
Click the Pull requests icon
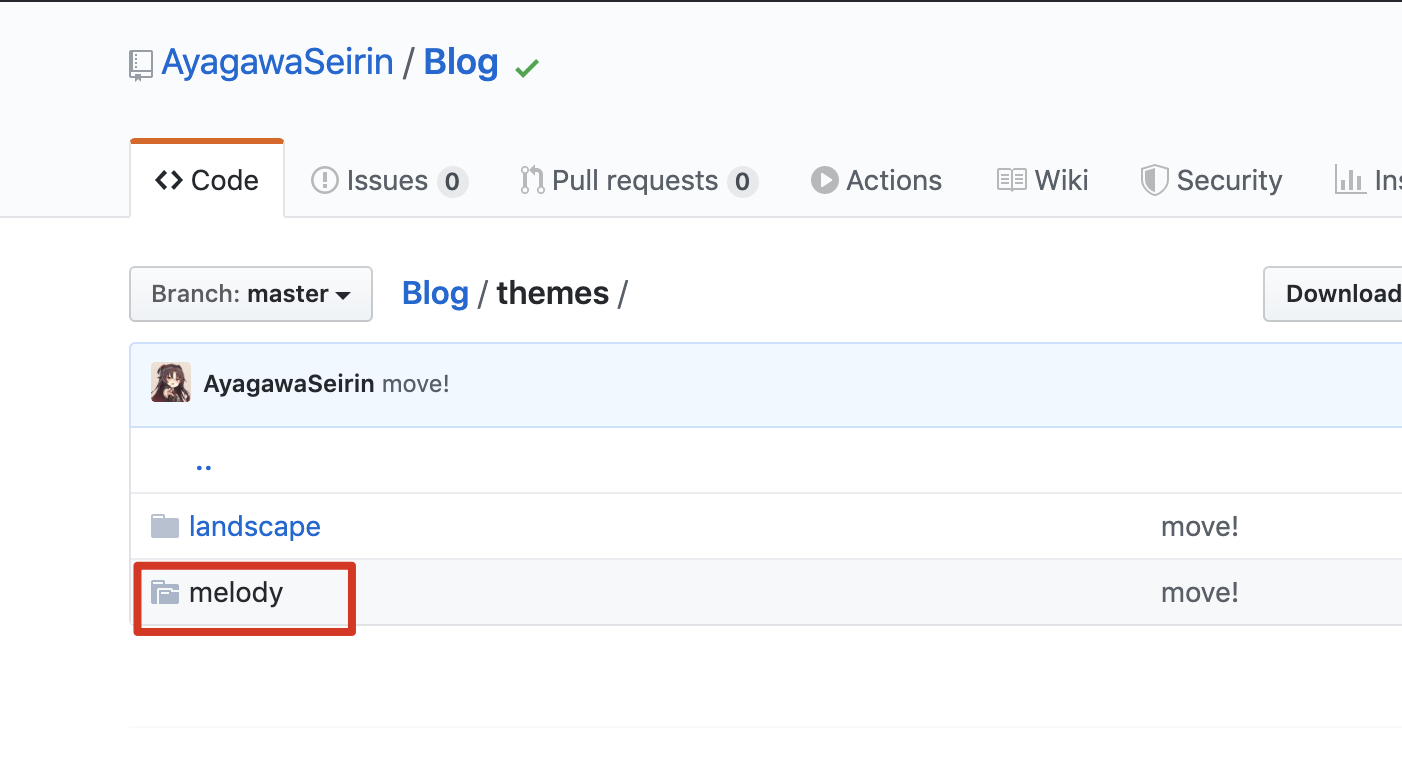(x=532, y=180)
